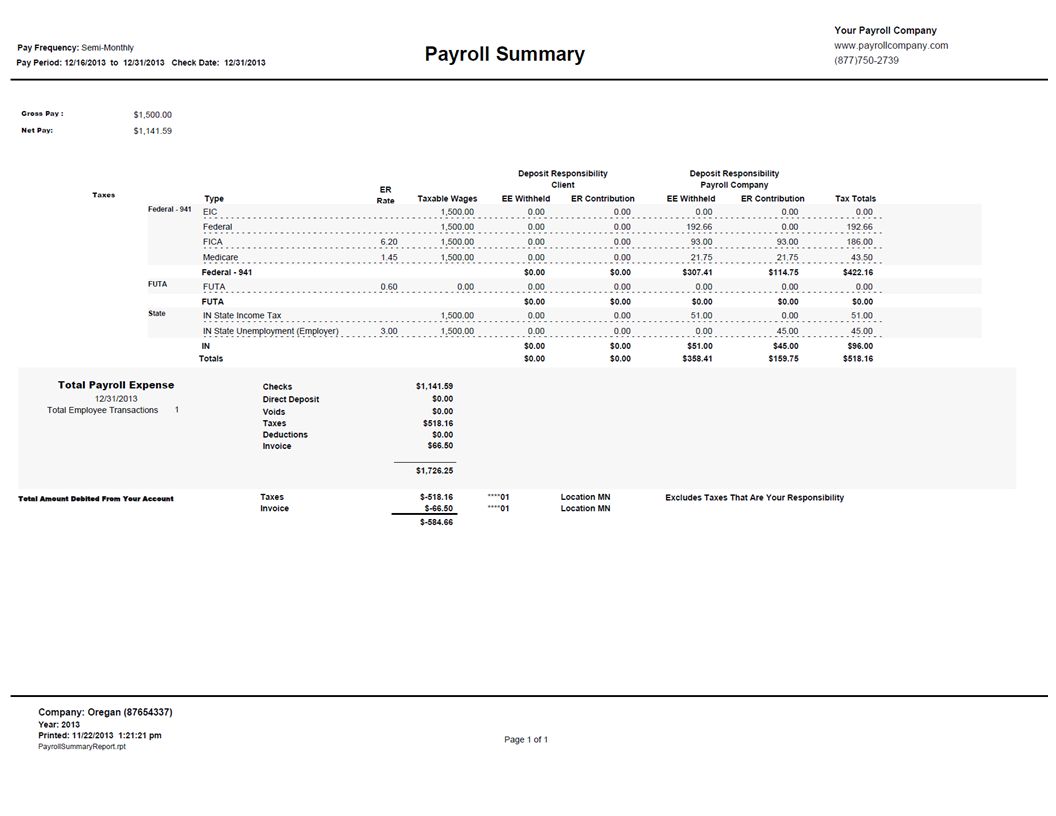This screenshot has height=816, width=1056.
Task: Select the FICA ER rate 6.20
Action: pos(389,242)
